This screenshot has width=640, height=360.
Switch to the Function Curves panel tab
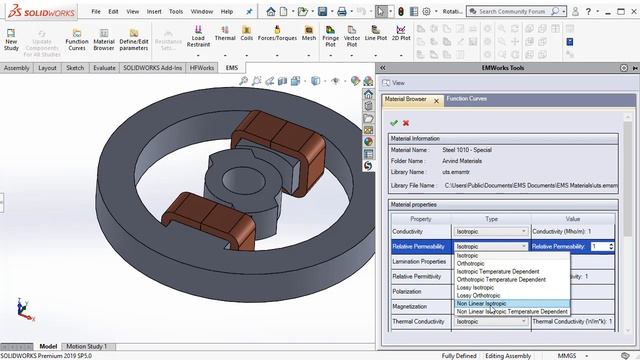tap(467, 99)
